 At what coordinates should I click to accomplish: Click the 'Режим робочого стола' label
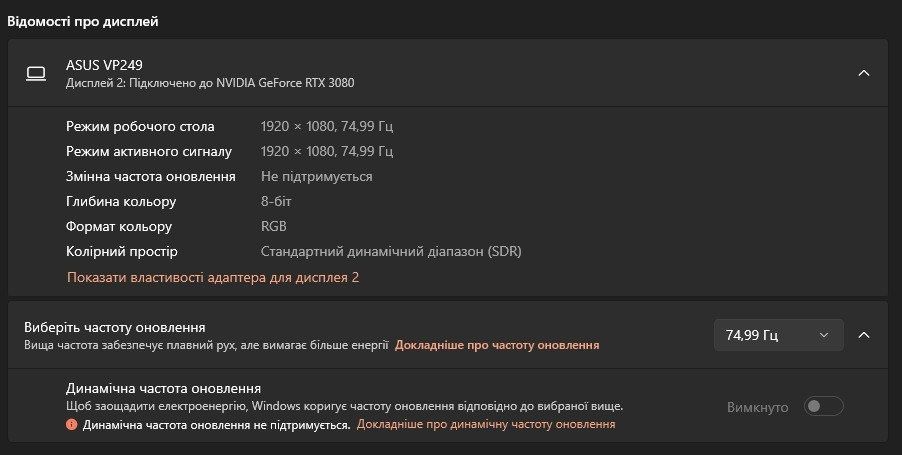[x=147, y=127]
